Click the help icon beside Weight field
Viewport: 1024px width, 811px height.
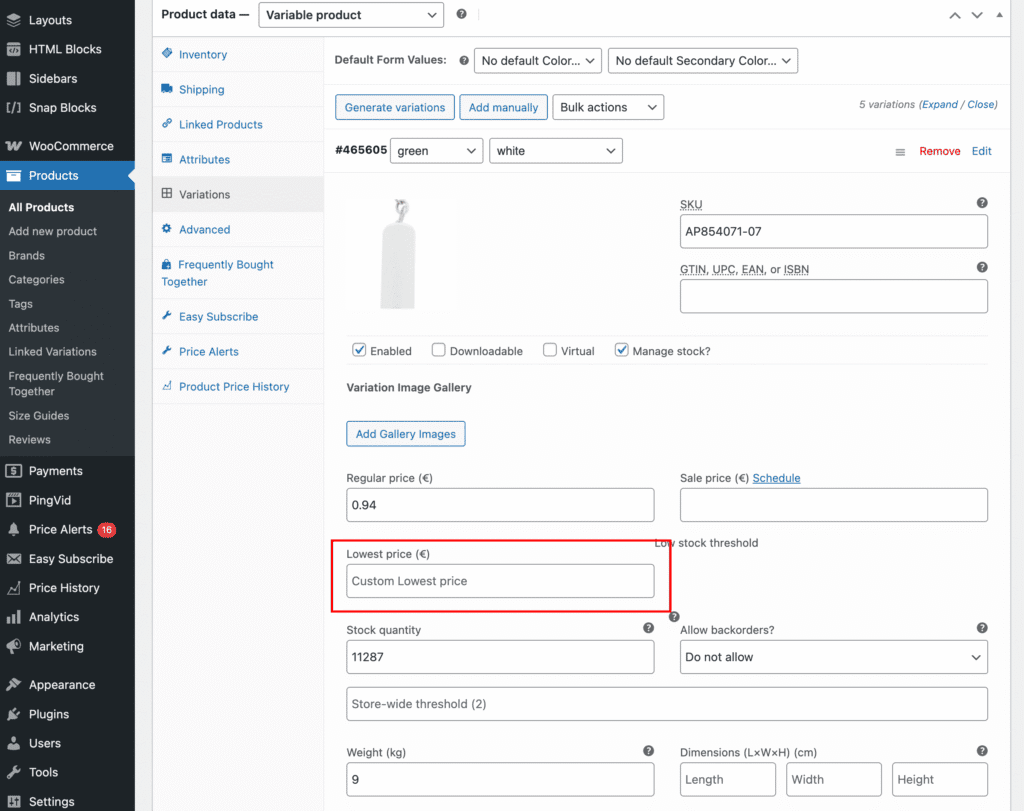point(648,751)
